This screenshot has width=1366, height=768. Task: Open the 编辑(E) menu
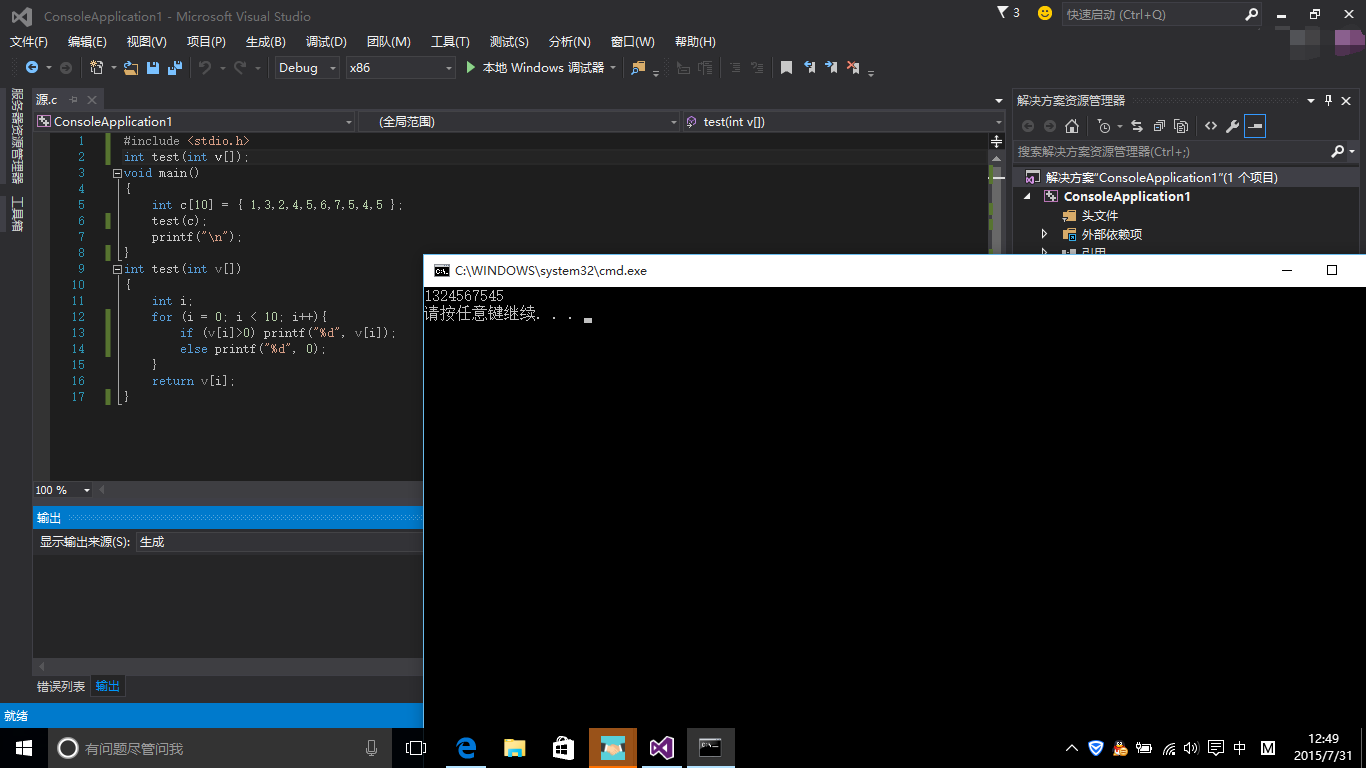point(87,41)
